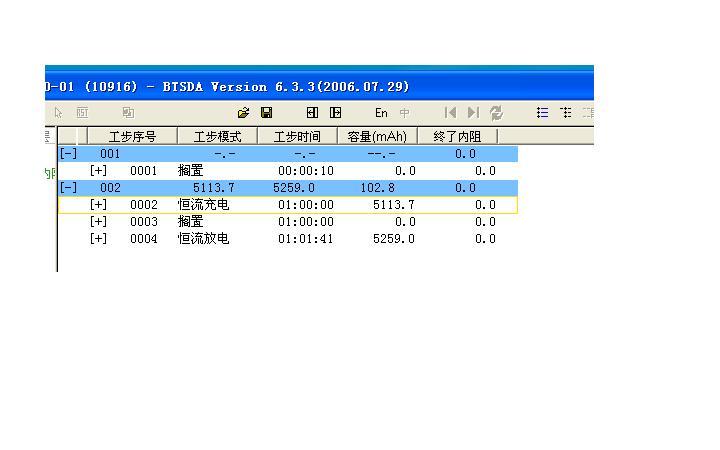The image size is (720, 450).
Task: Expand step 0002 with [+]
Action: [98, 204]
